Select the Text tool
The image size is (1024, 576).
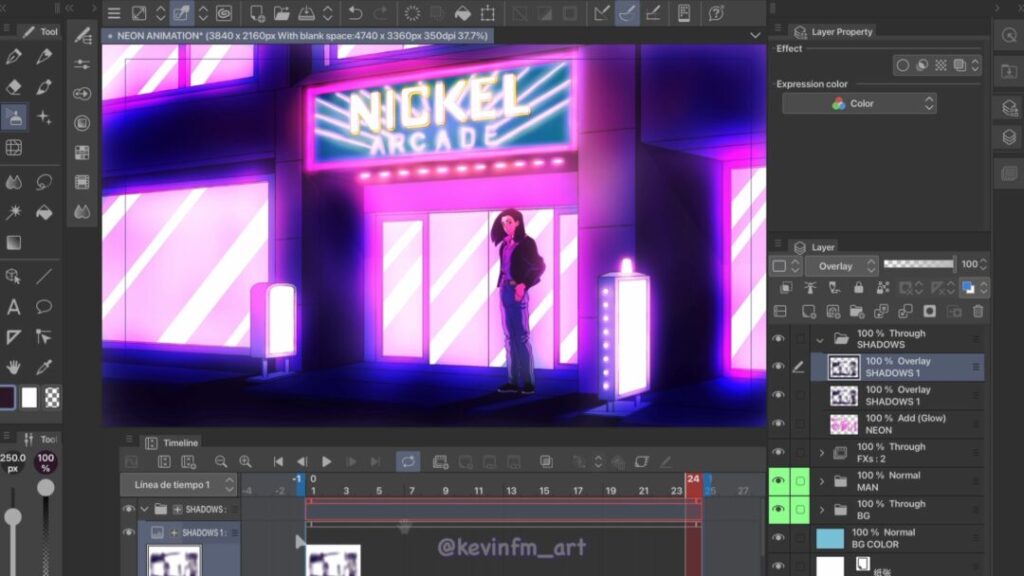click(14, 307)
